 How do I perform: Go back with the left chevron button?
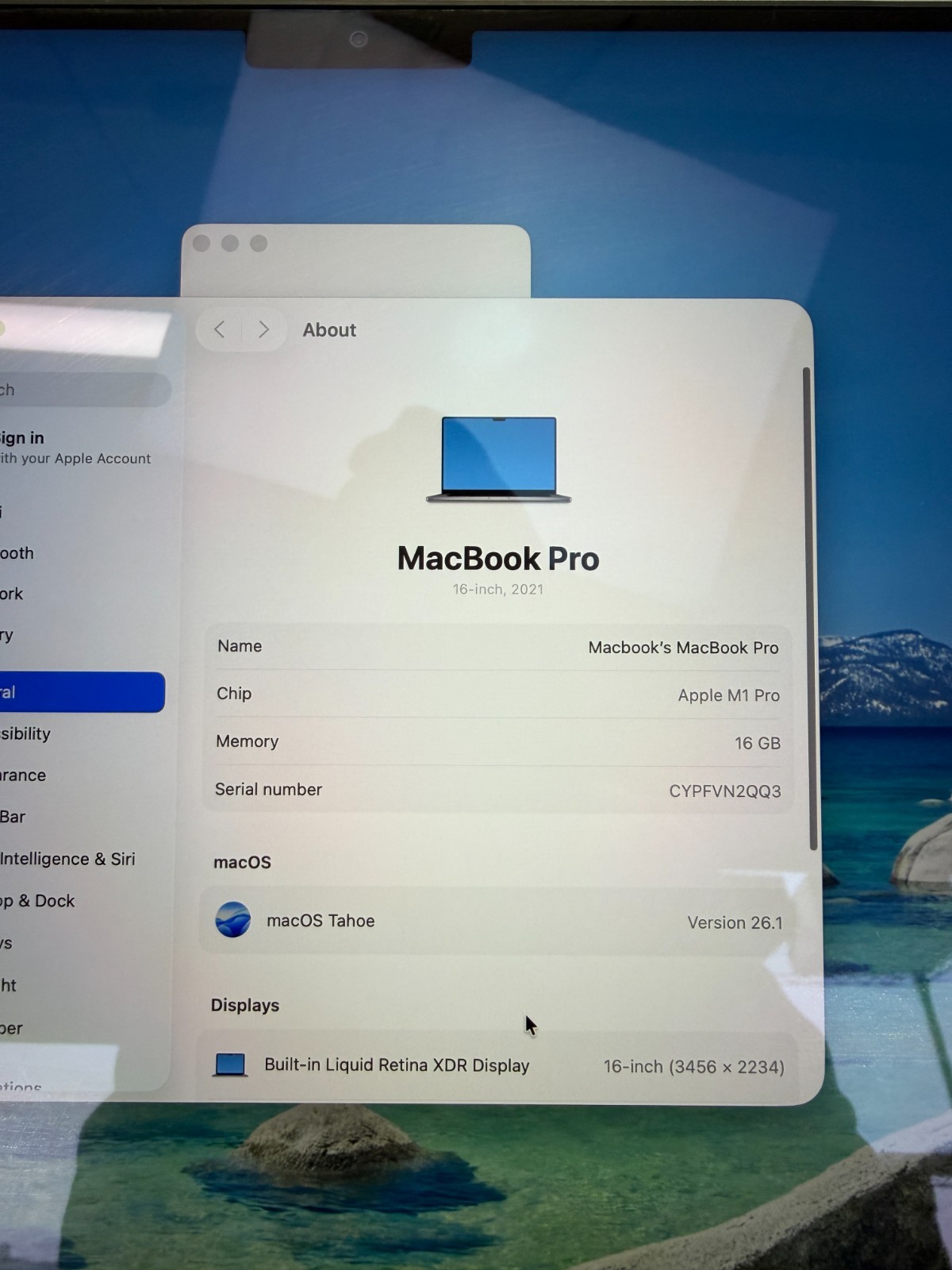[220, 329]
